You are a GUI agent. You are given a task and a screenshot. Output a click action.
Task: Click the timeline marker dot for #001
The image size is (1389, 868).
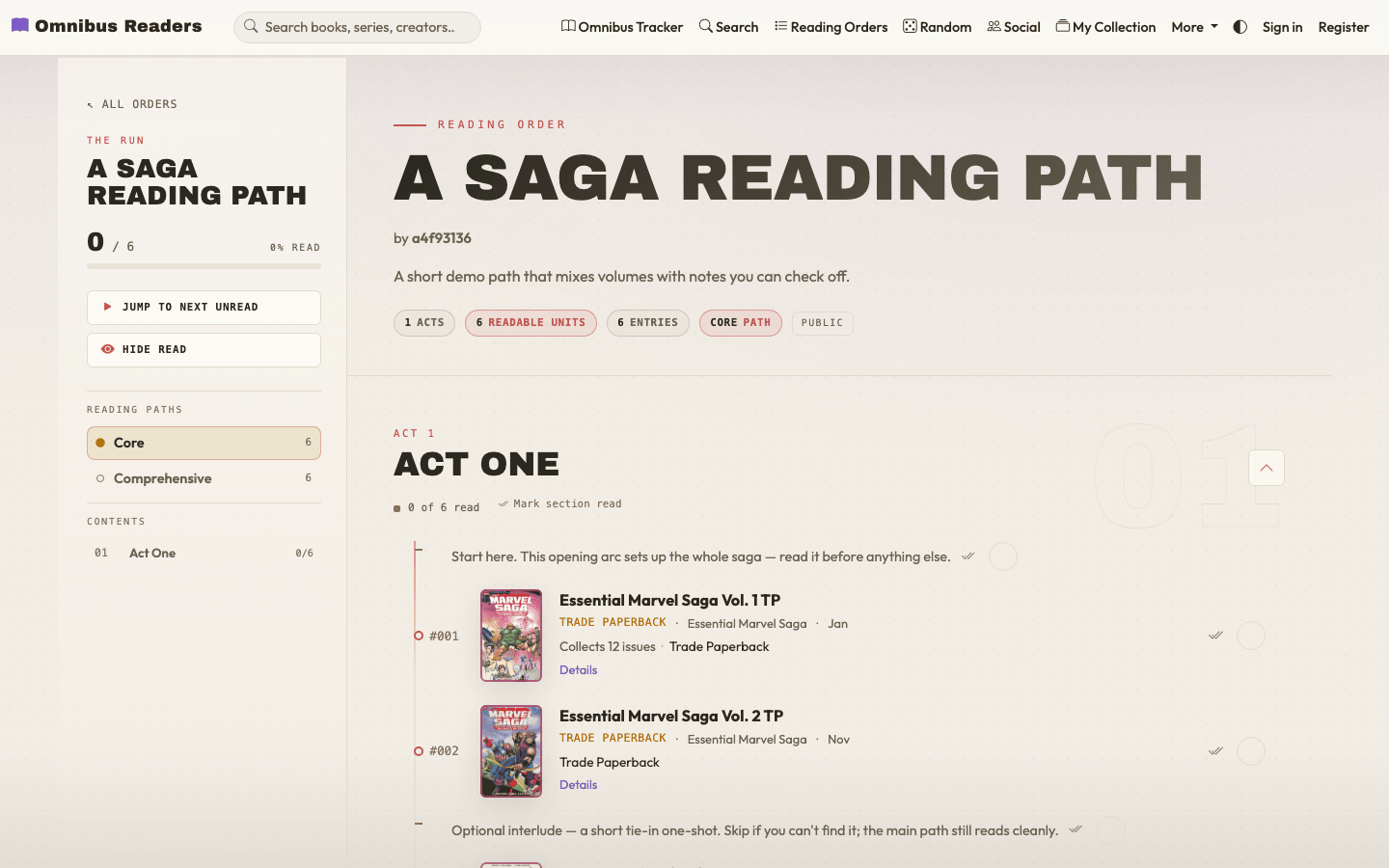(419, 636)
